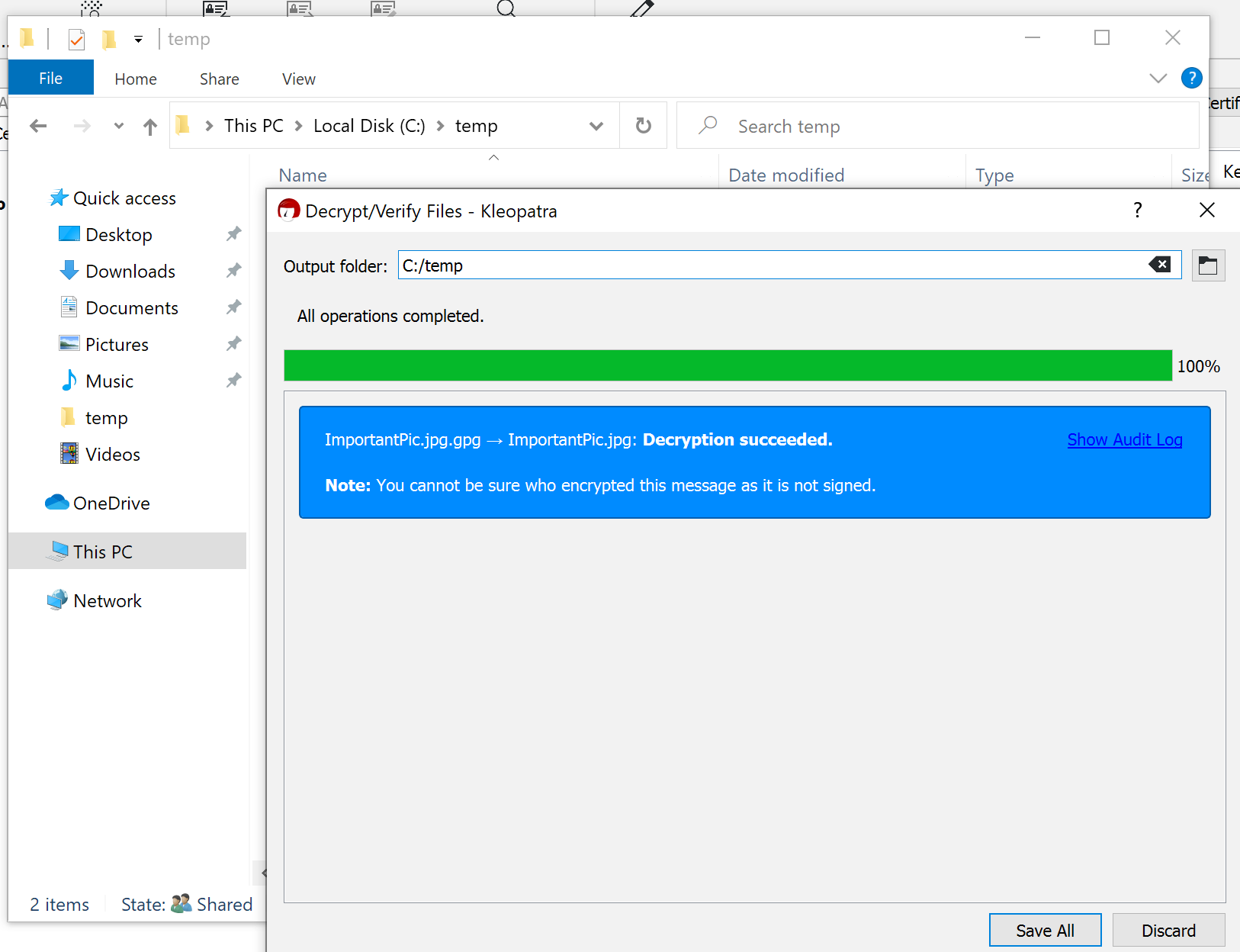The width and height of the screenshot is (1240, 952).
Task: Click Local Disk (C:) breadcrumb
Action: coord(369,125)
